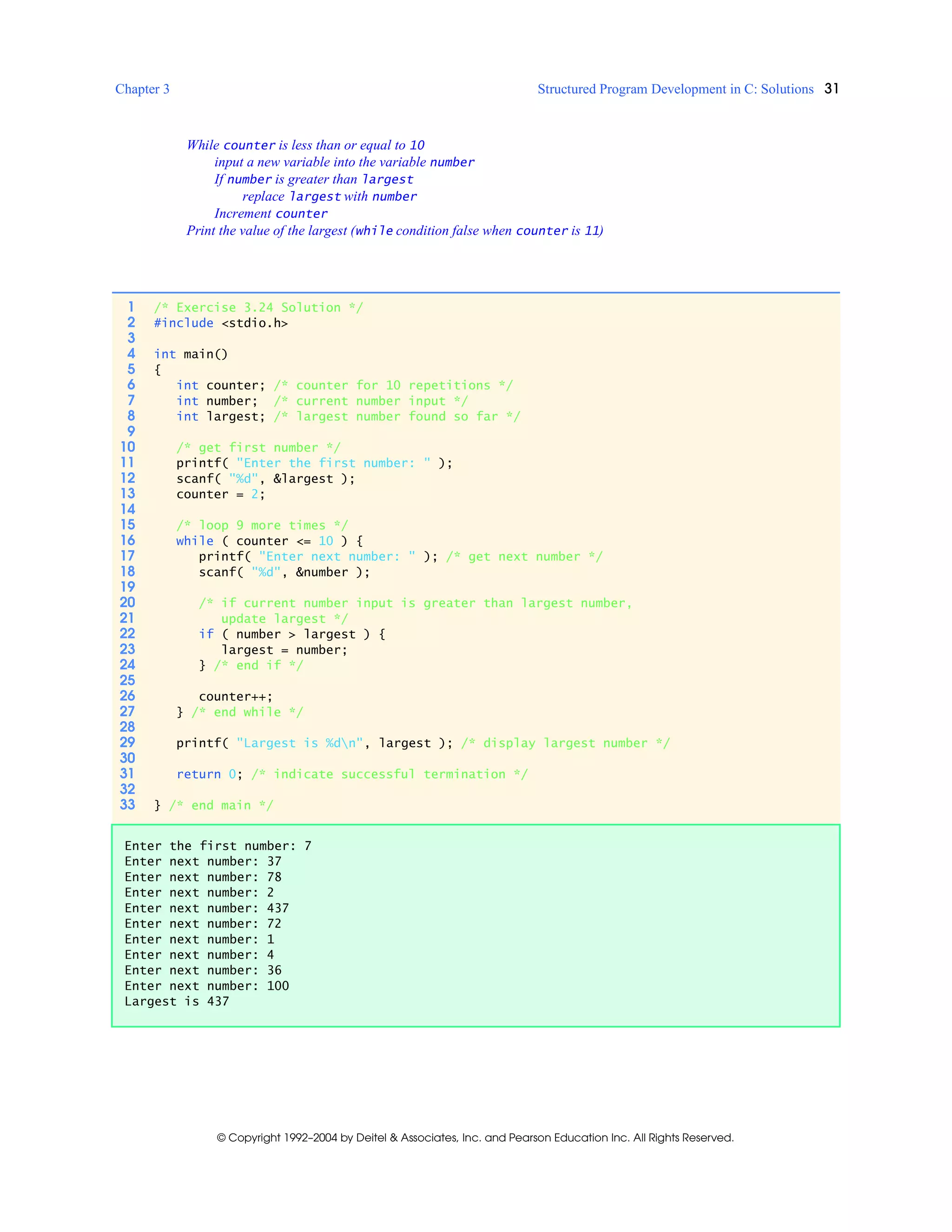Image resolution: width=952 pixels, height=1232 pixels.
Task: Click the "counter = 2;" statement
Action: click(220, 494)
